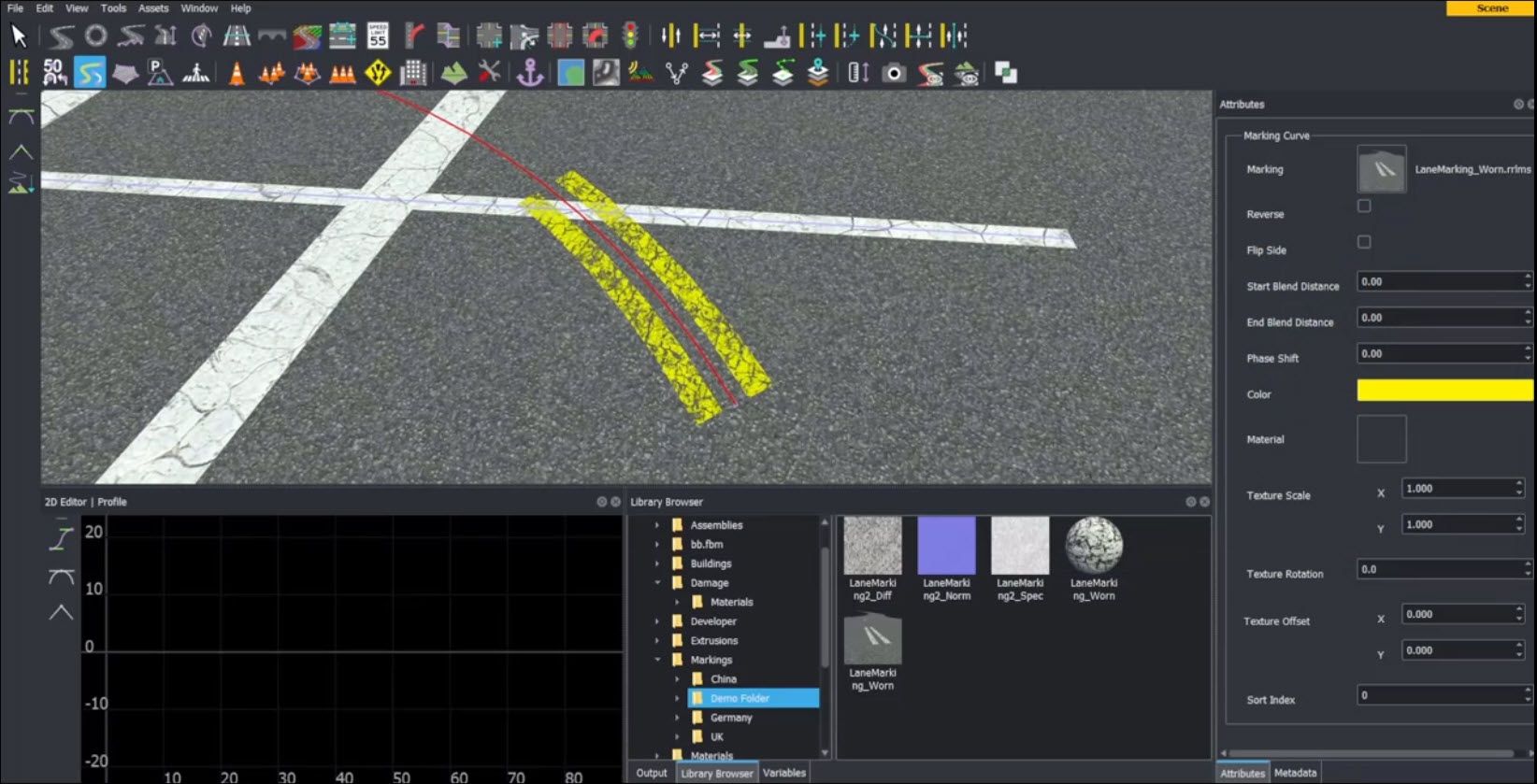Screen dimensions: 1537x784
Task: Open the yellow marking Color swatch
Action: 1444,391
